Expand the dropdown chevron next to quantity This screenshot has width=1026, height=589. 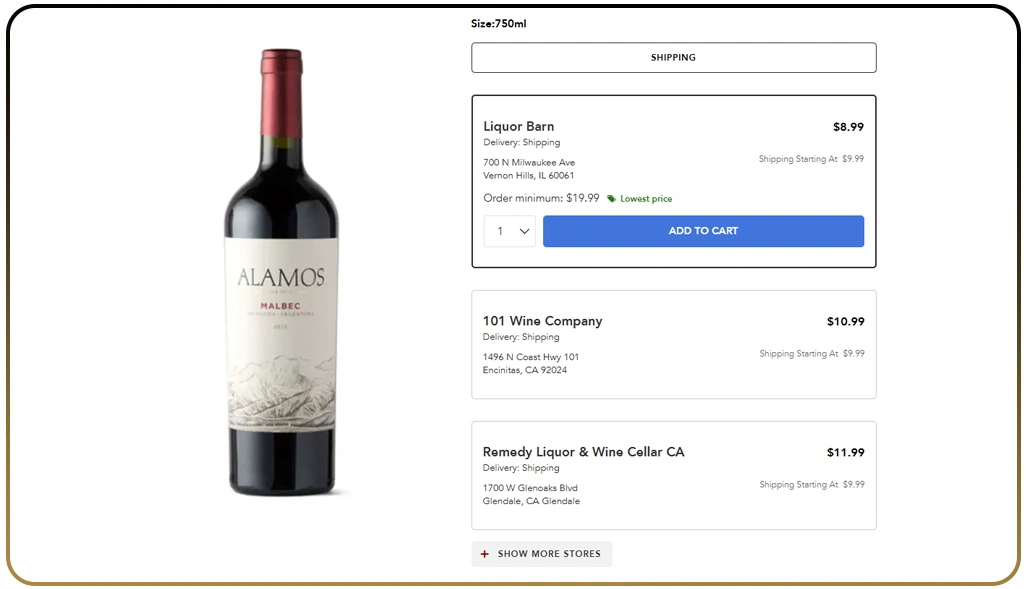pos(523,231)
